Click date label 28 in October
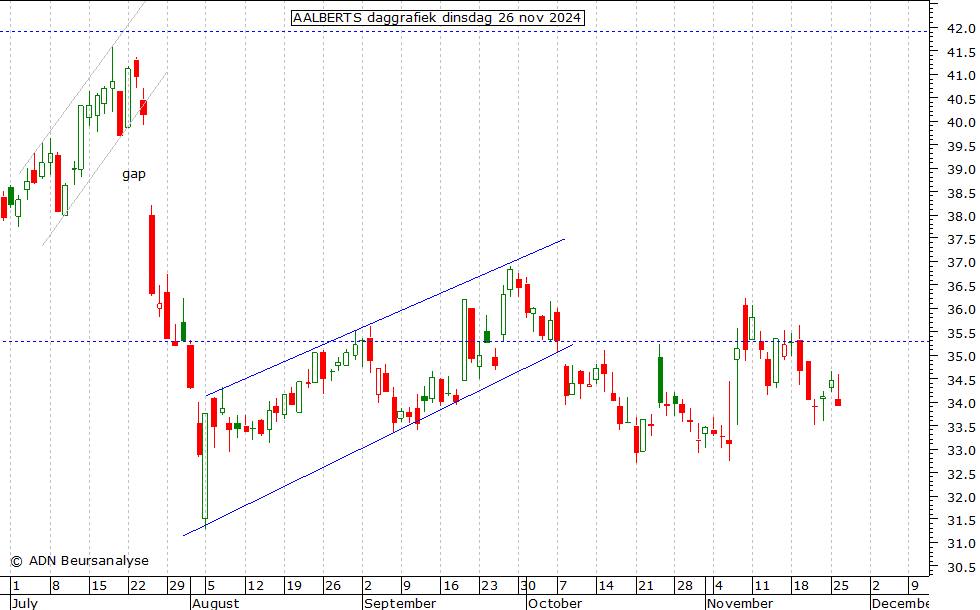Screen dimensions: 980x610 [685, 586]
